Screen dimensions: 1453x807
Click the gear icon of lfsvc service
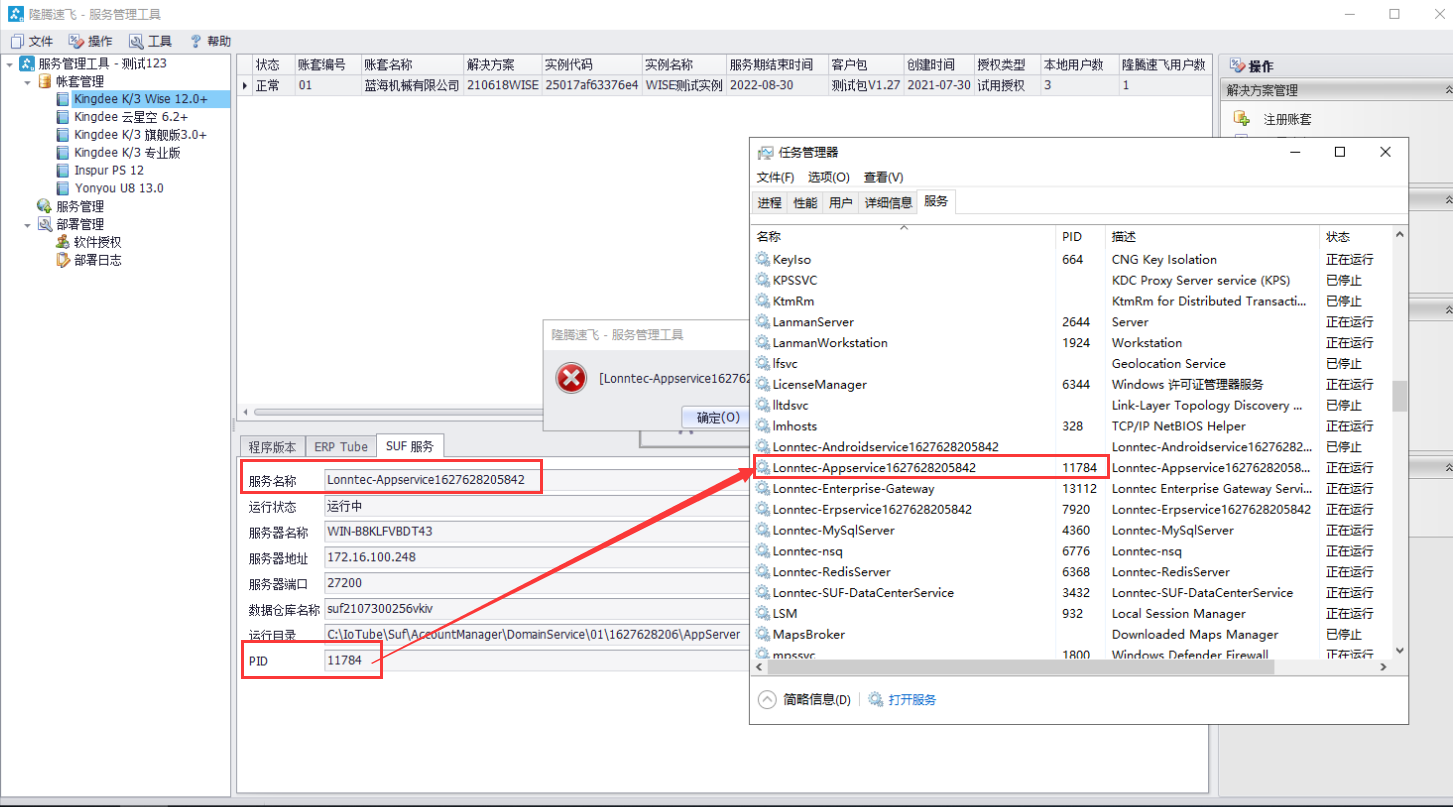[x=763, y=364]
